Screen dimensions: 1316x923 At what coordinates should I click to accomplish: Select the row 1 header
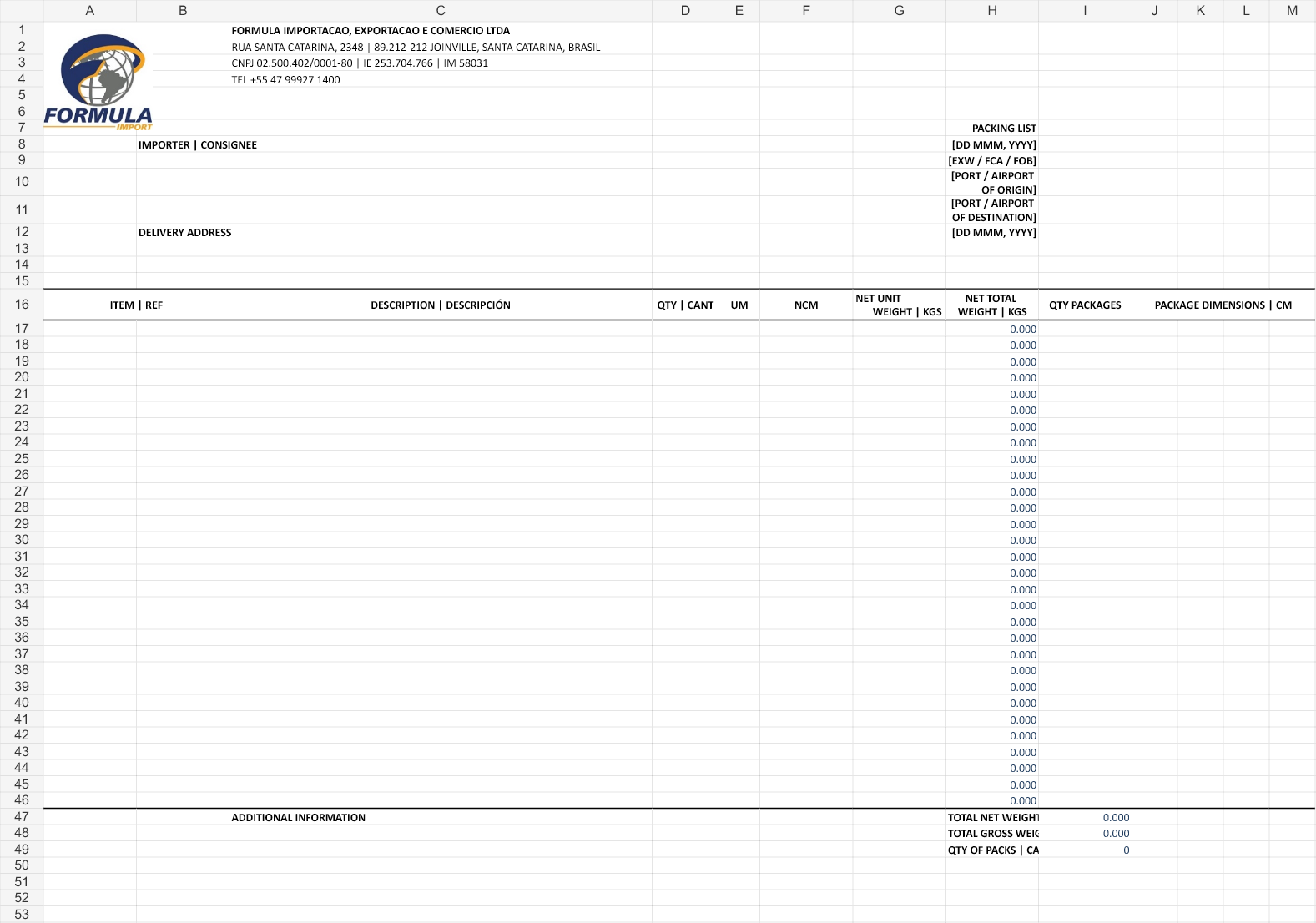tap(22, 30)
